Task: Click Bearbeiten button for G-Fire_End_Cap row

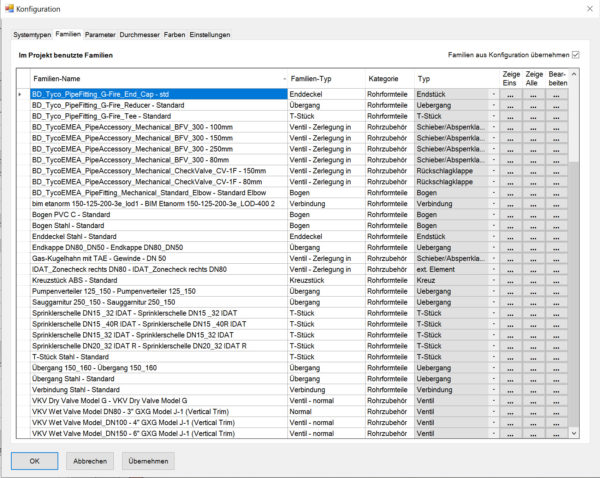Action: pos(556,94)
